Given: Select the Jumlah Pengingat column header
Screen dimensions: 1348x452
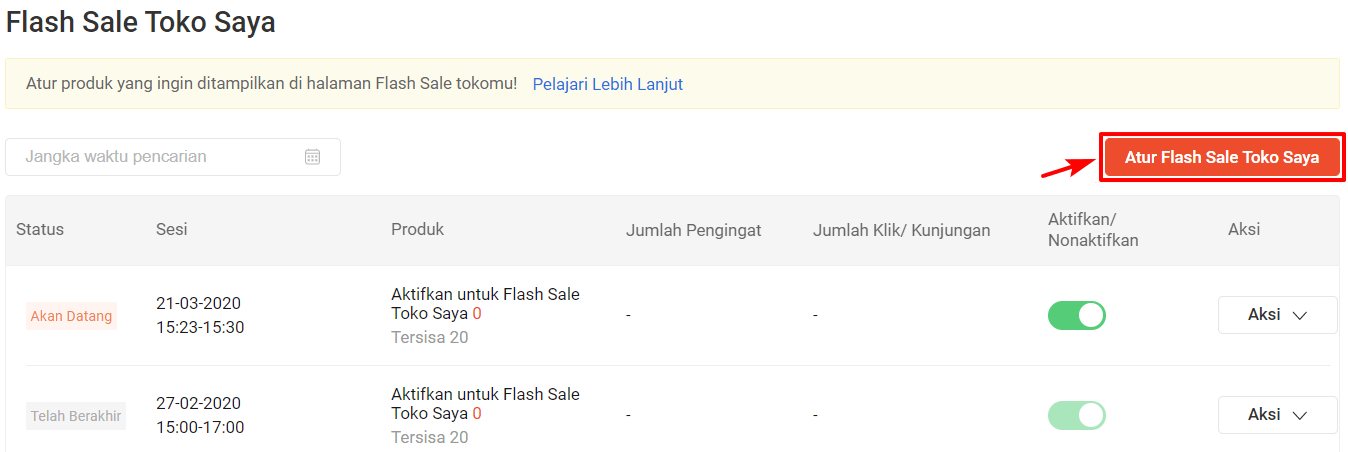Looking at the screenshot, I should click(694, 230).
